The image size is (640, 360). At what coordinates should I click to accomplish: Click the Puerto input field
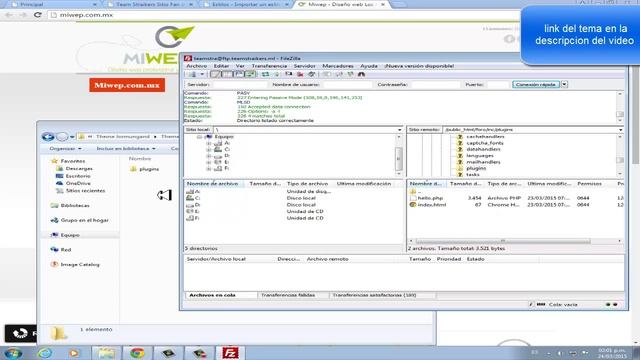click(498, 84)
